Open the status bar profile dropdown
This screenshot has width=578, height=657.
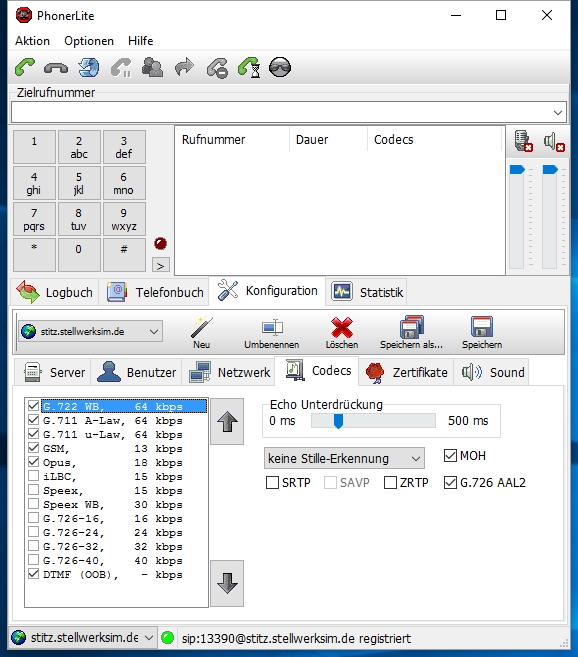pos(83,638)
